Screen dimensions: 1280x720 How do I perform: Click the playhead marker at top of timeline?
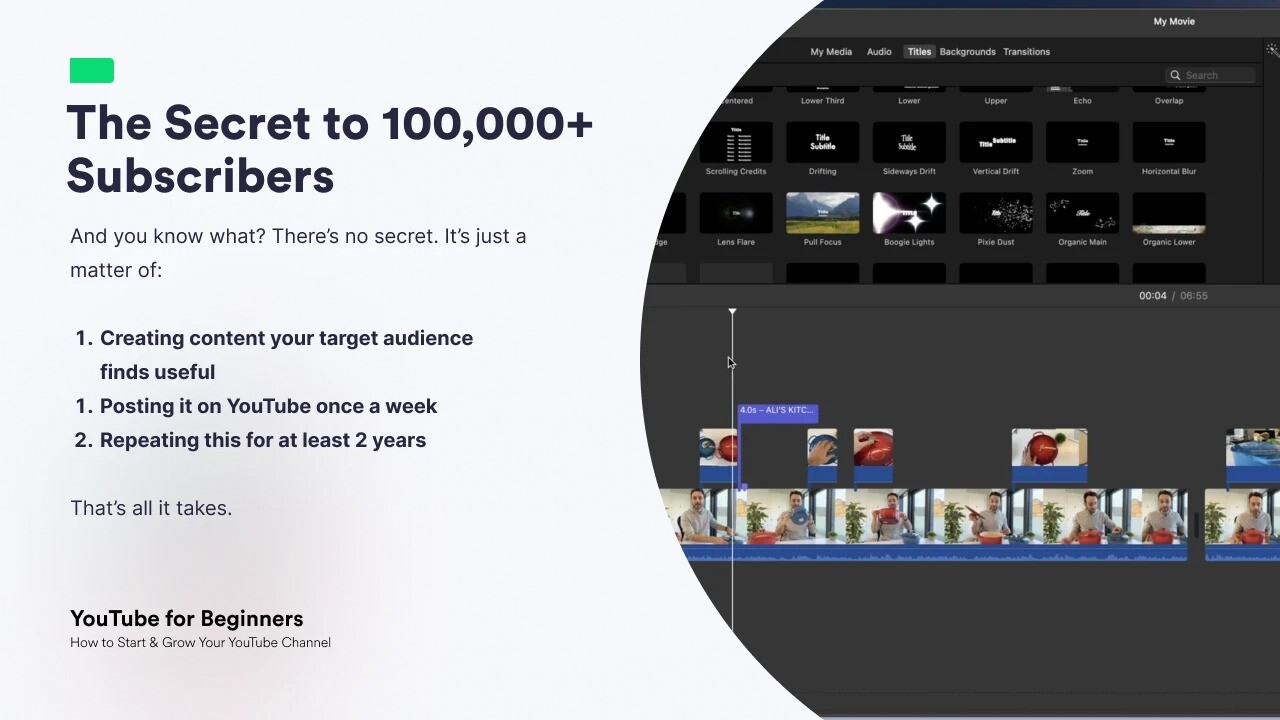(x=732, y=313)
